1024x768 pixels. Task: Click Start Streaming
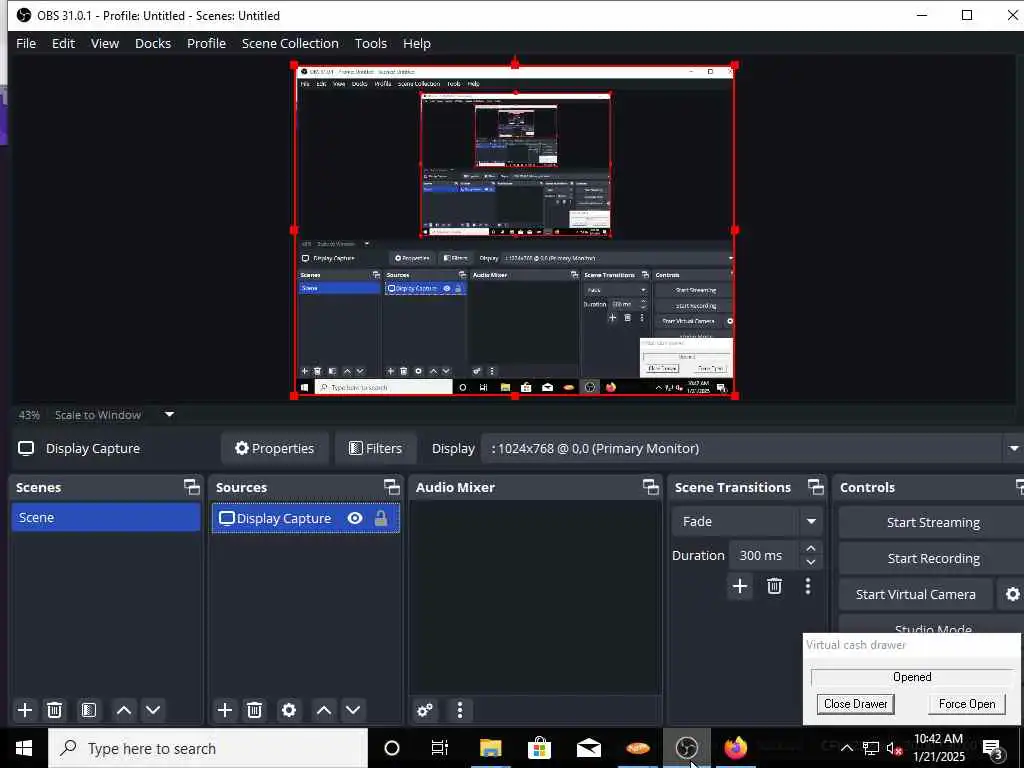[933, 522]
